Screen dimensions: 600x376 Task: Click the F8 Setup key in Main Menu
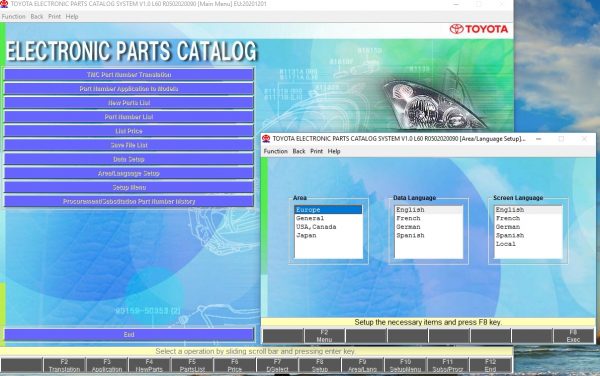pos(320,365)
